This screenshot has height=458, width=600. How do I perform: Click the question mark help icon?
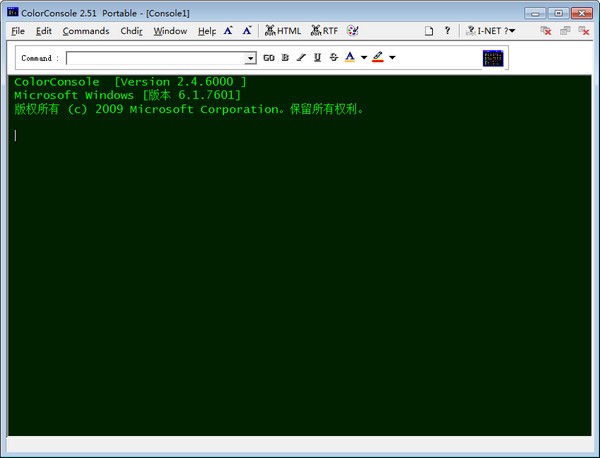[447, 31]
